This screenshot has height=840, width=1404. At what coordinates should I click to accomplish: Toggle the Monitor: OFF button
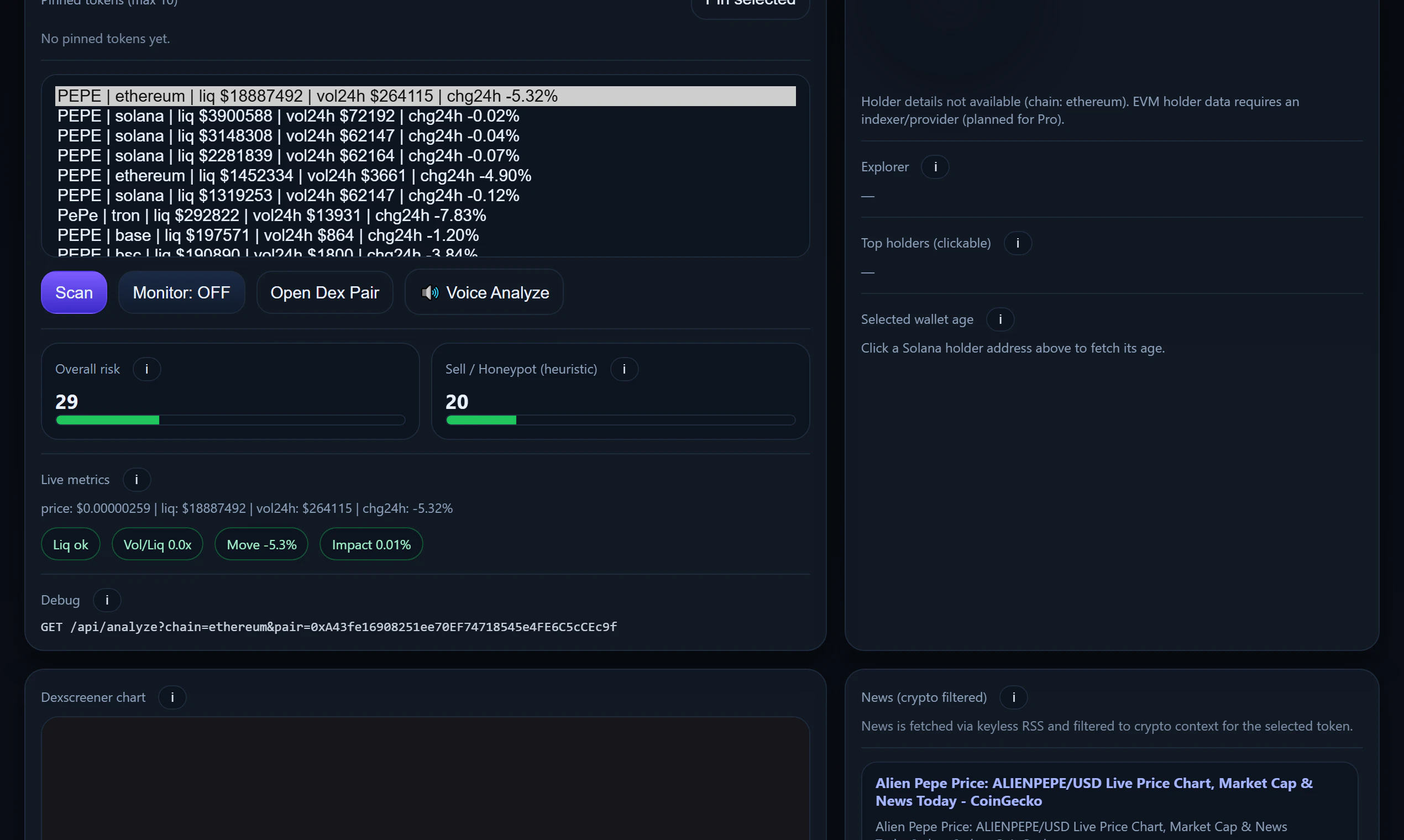181,293
